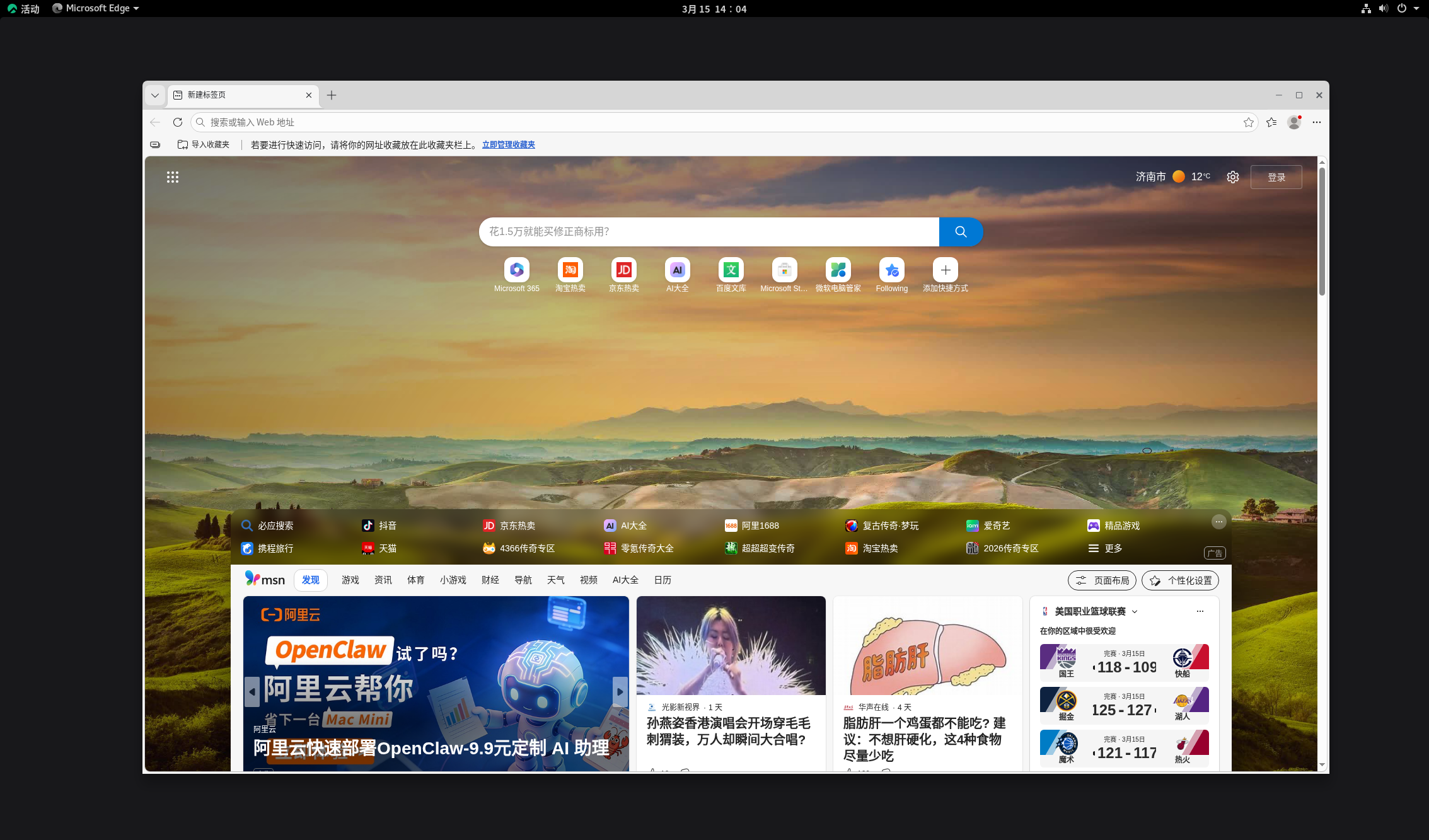This screenshot has width=1429, height=840.
Task: Click the 登录 sign-in button
Action: [1276, 177]
